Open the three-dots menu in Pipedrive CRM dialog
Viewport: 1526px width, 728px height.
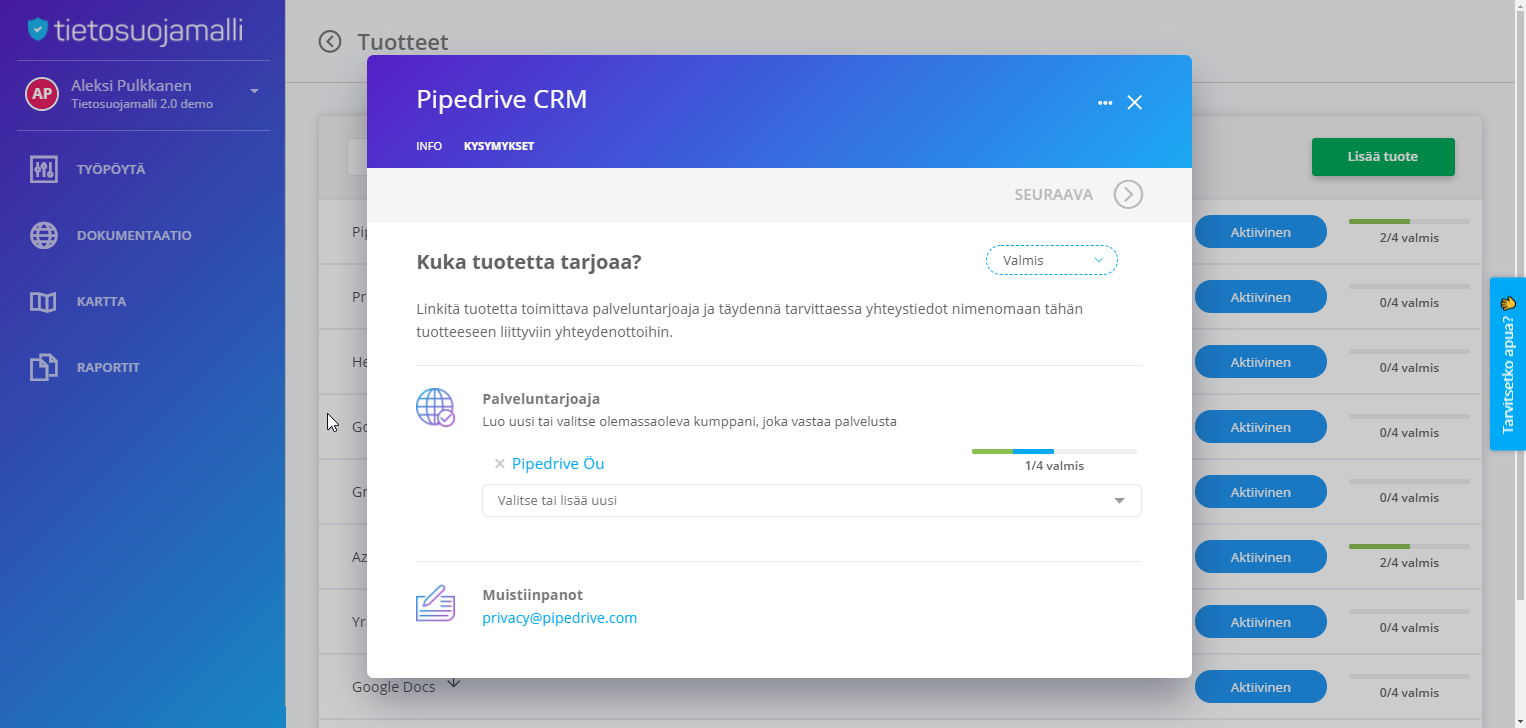1105,103
